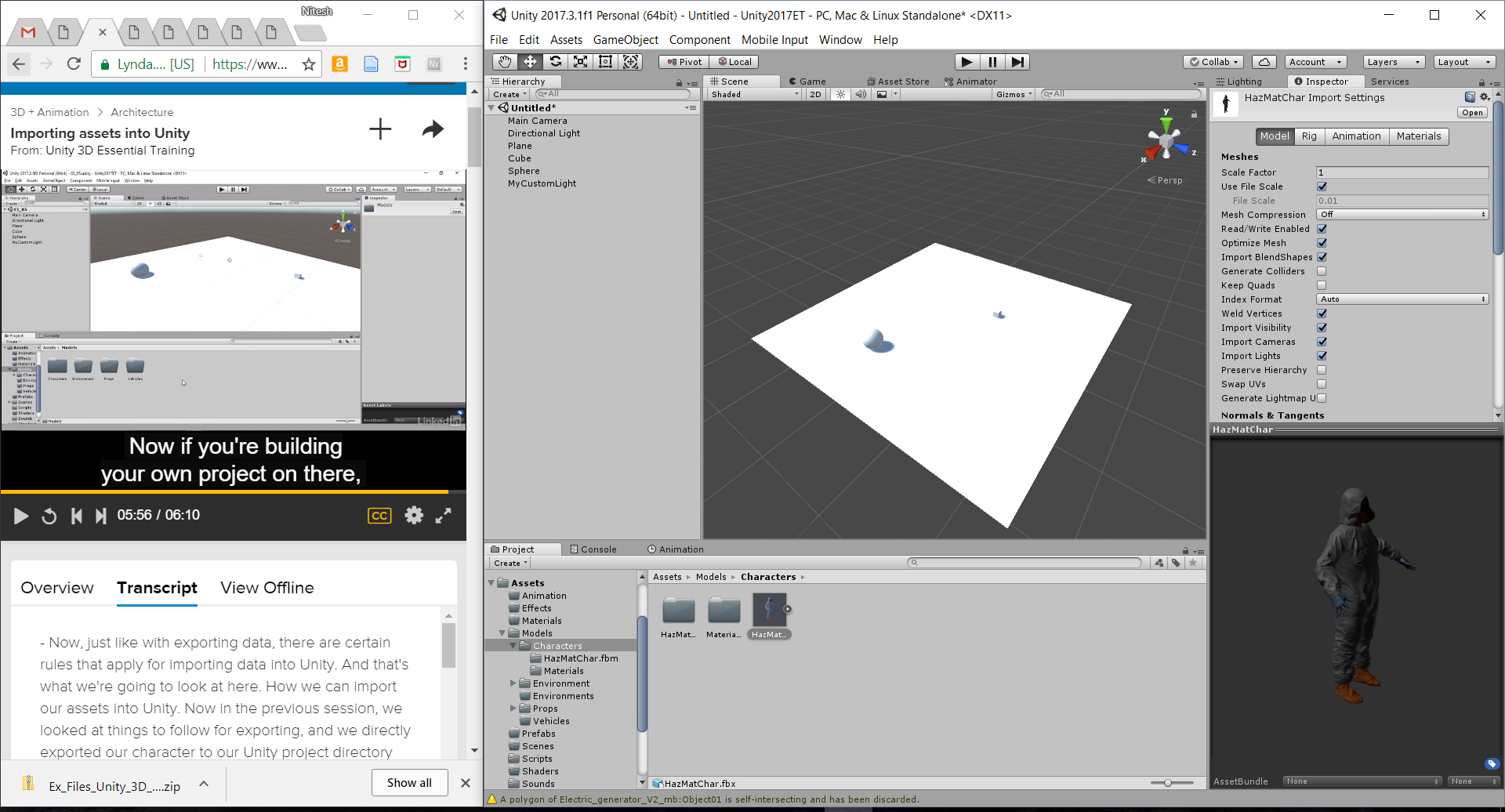The image size is (1505, 812).
Task: Open the GameObject menu
Action: click(x=626, y=40)
